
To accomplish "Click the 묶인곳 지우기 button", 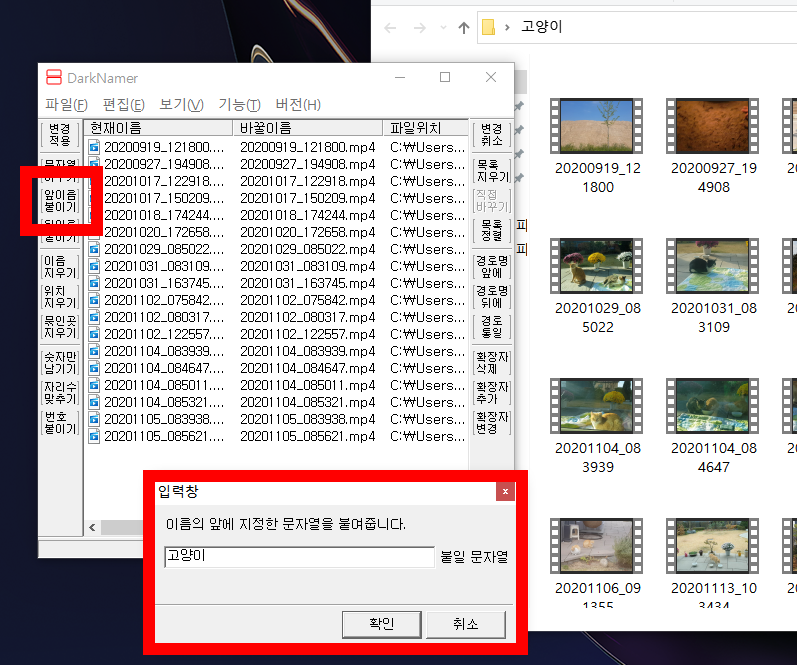I will [x=60, y=326].
